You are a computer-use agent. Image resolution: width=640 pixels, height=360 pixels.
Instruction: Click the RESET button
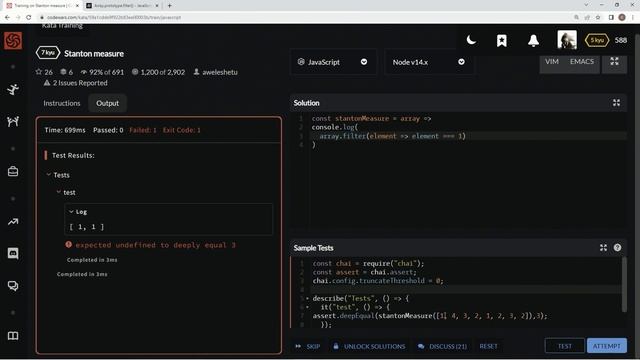(x=489, y=346)
